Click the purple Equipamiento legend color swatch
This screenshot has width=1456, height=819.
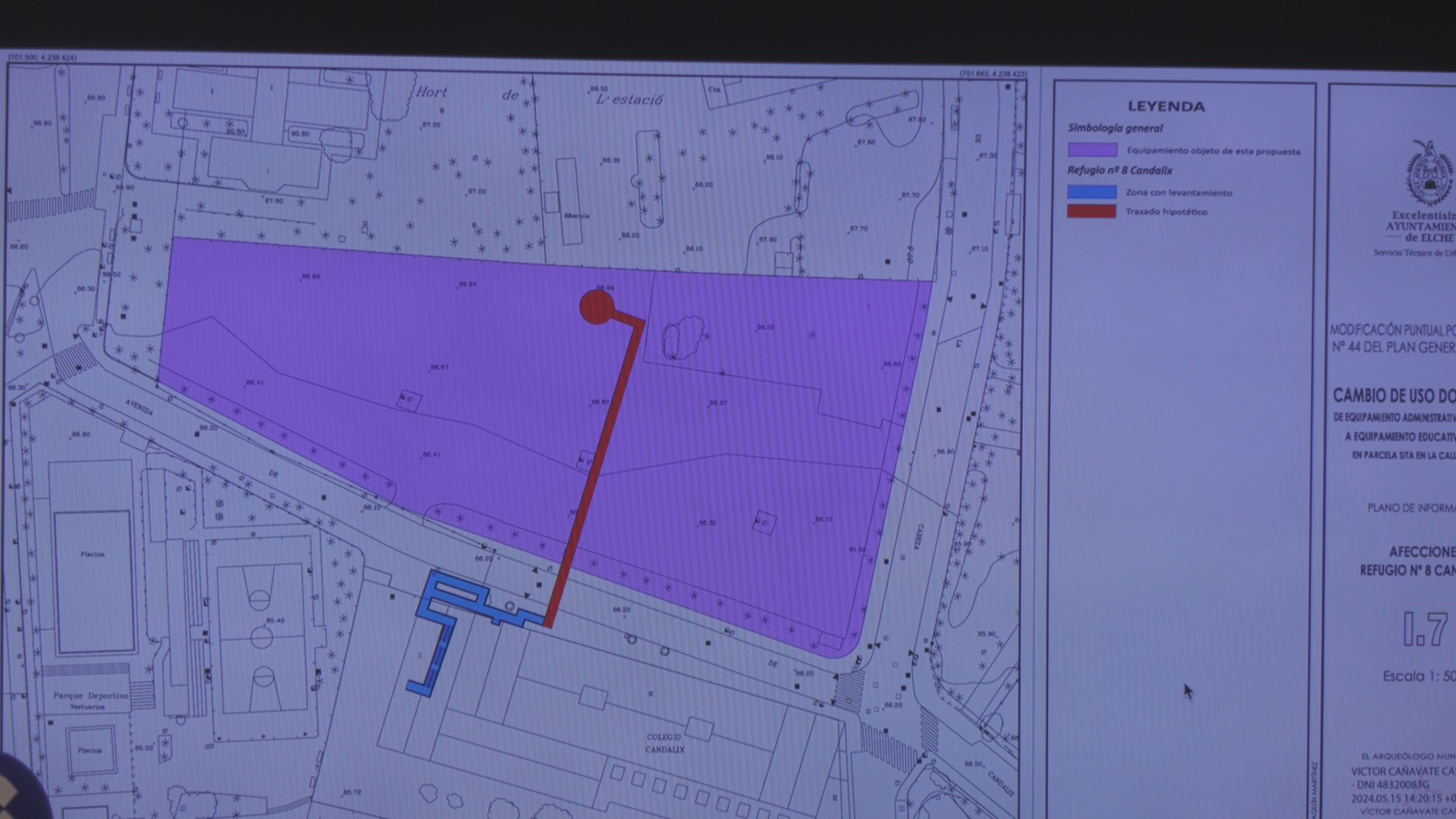point(1092,150)
